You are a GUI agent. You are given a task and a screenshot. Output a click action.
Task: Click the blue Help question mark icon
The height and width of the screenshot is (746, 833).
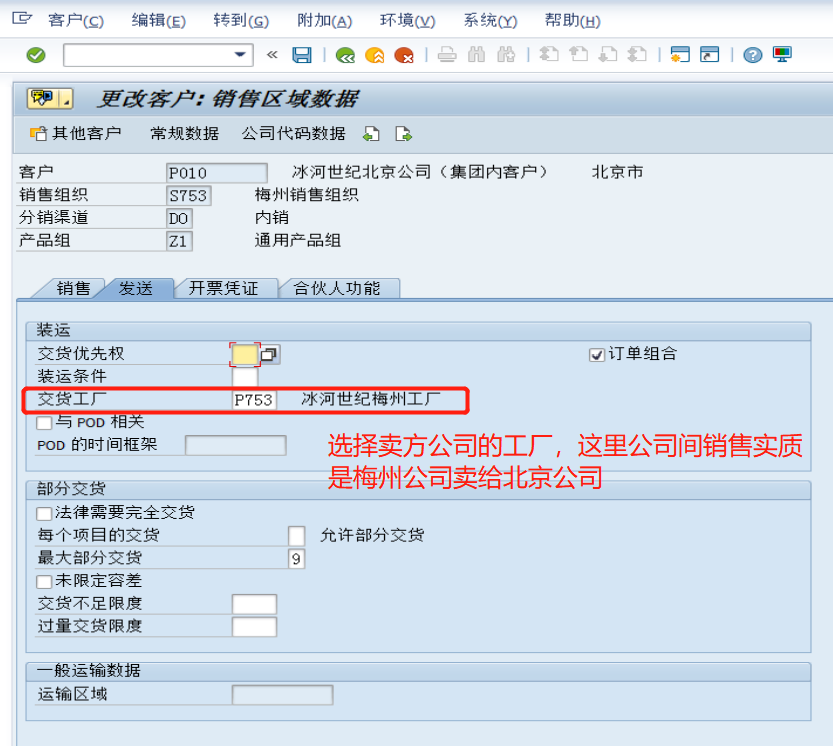click(x=753, y=55)
